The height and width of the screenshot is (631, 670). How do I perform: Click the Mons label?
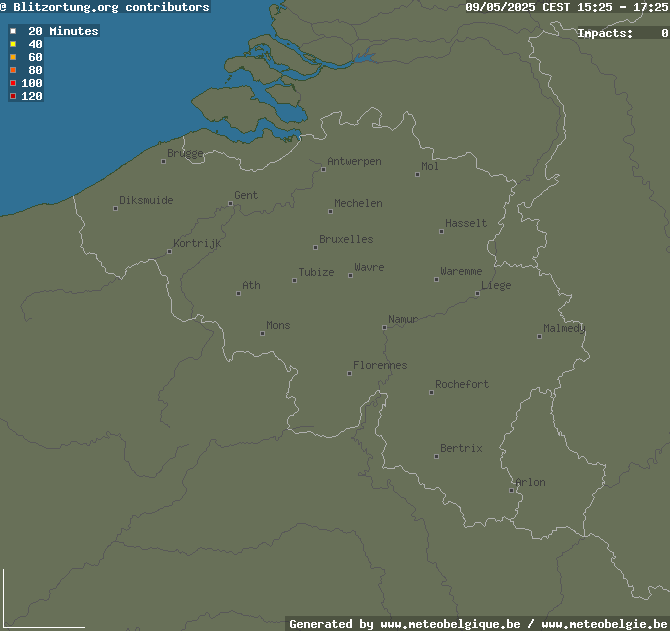coord(278,326)
